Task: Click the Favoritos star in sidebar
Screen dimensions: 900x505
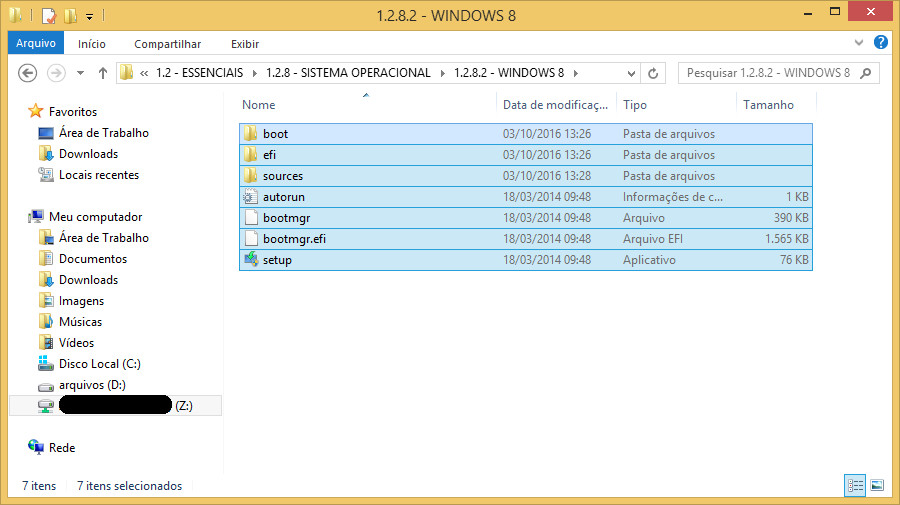Action: point(36,111)
